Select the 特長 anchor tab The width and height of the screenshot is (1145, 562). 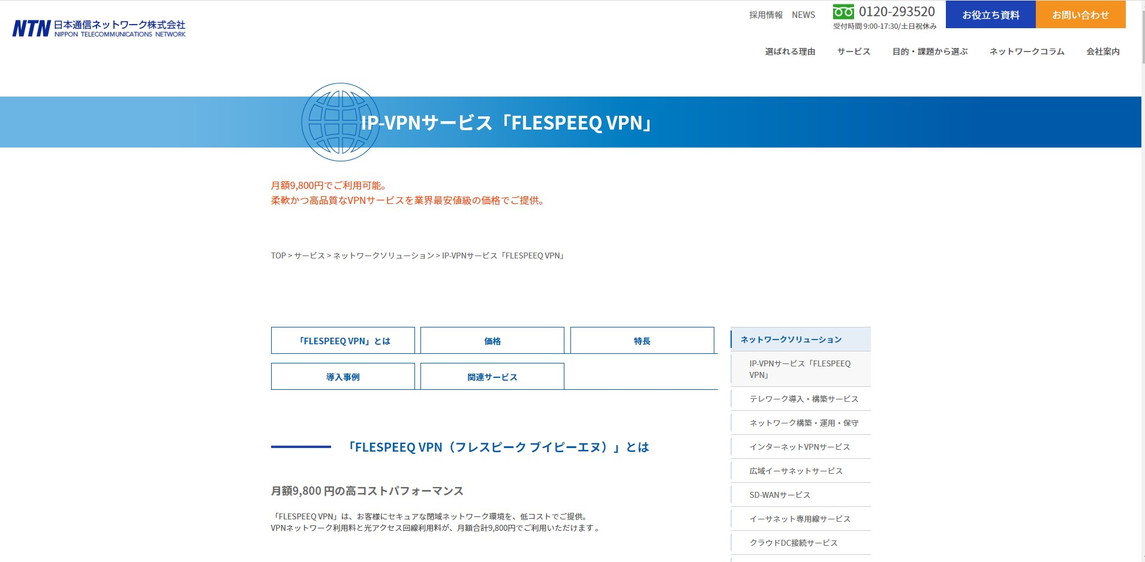pyautogui.click(x=642, y=341)
